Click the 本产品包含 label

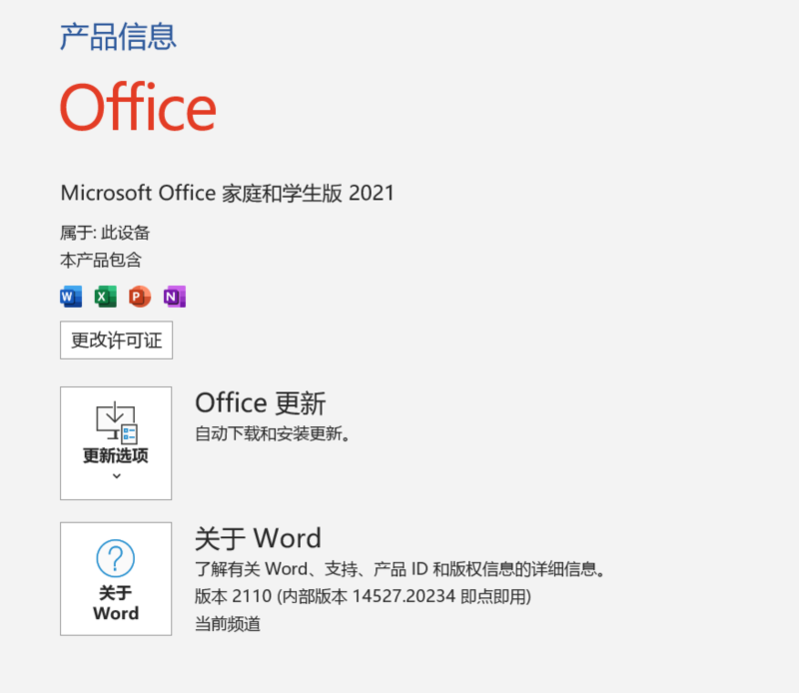tap(101, 260)
